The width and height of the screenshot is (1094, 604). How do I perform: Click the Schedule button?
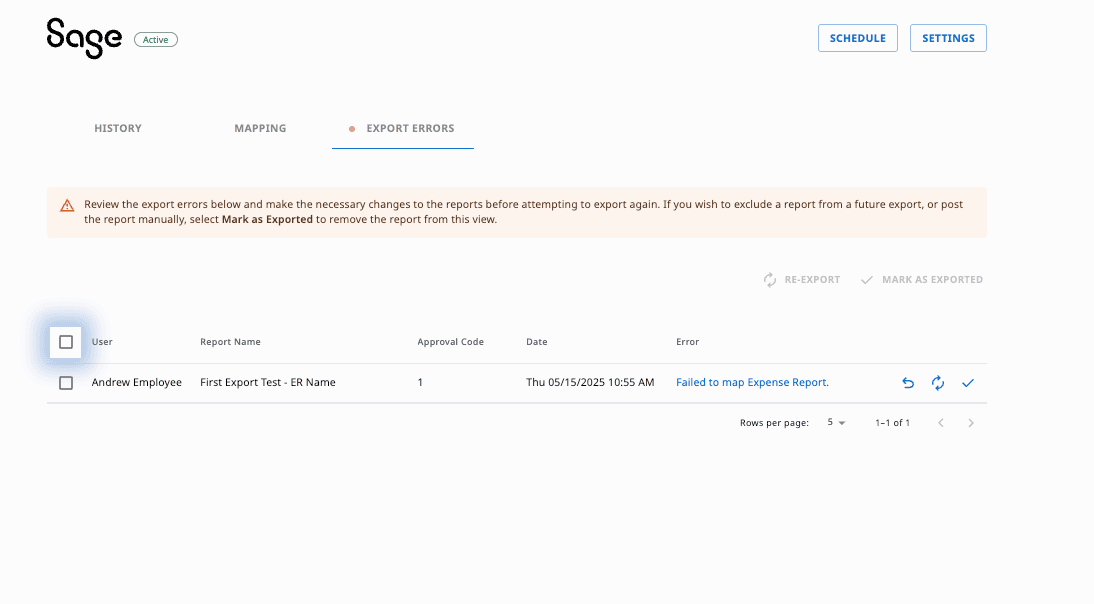pyautogui.click(x=857, y=38)
